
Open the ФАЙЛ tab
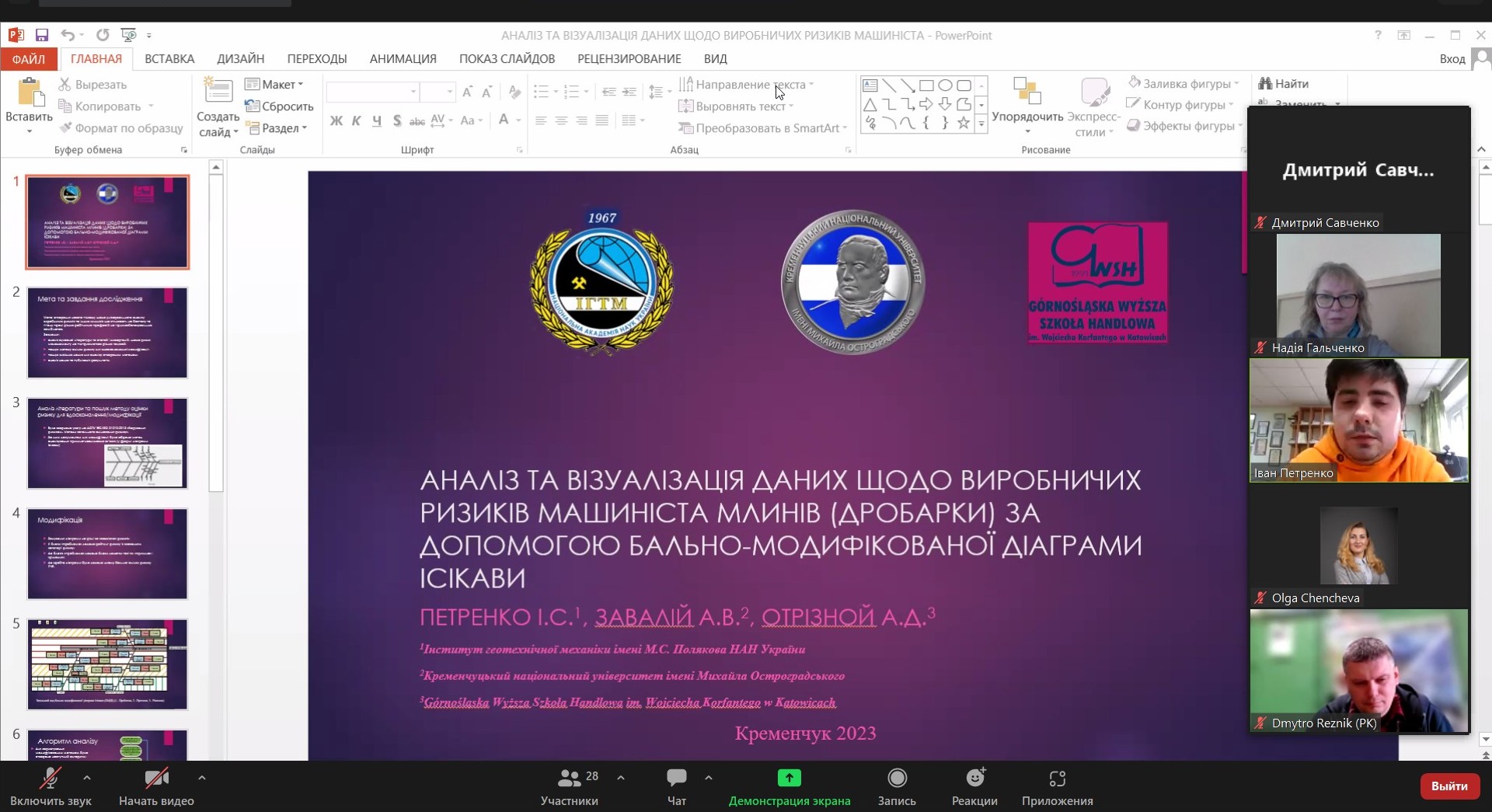coord(29,59)
